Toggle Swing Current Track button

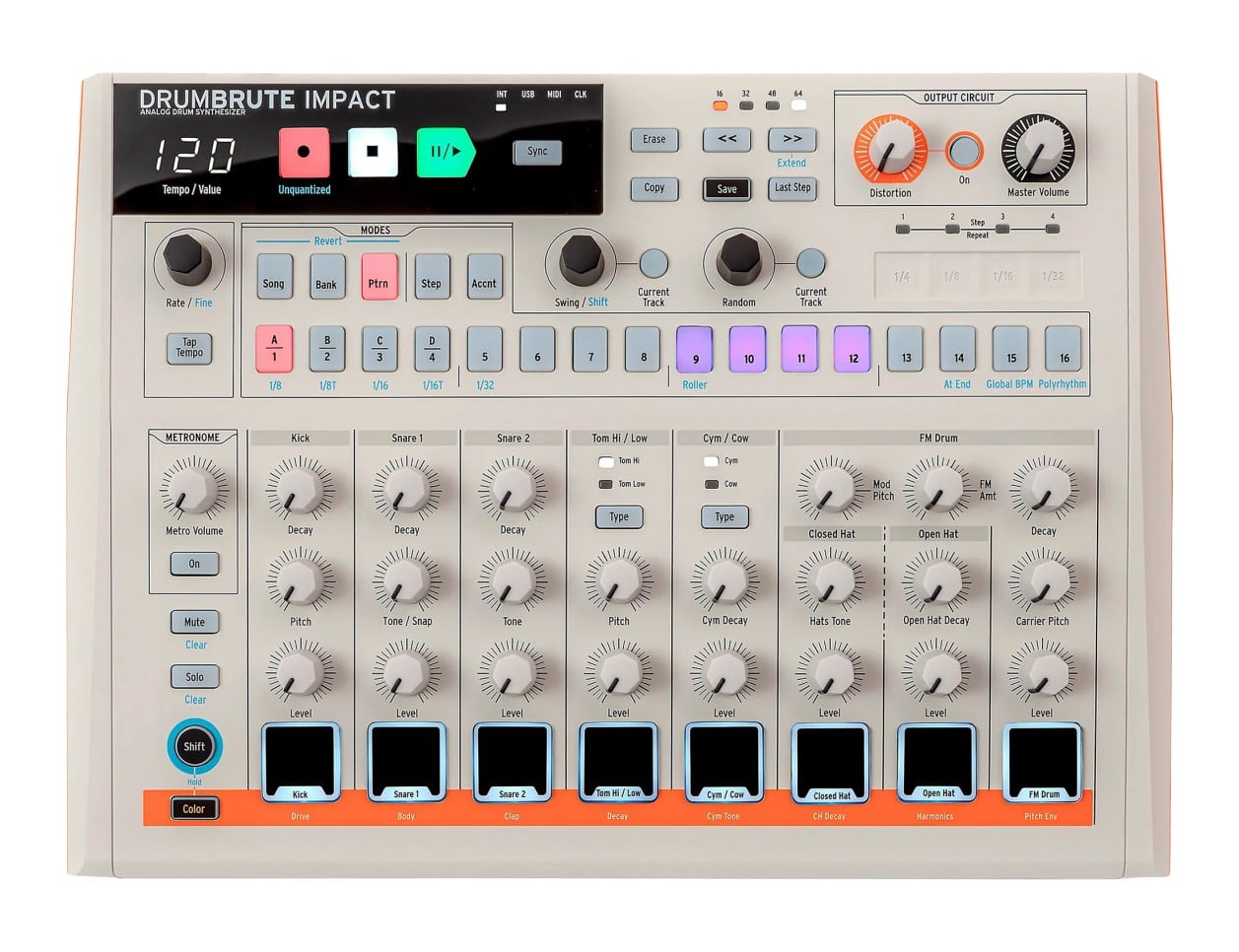coord(653,263)
